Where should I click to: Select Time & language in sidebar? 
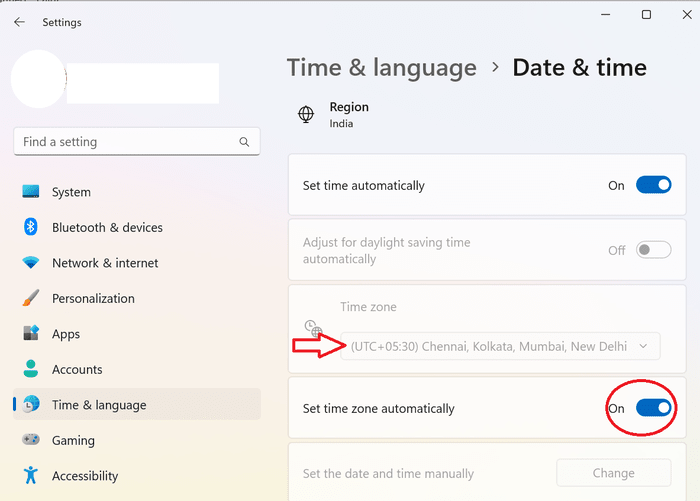(137, 404)
